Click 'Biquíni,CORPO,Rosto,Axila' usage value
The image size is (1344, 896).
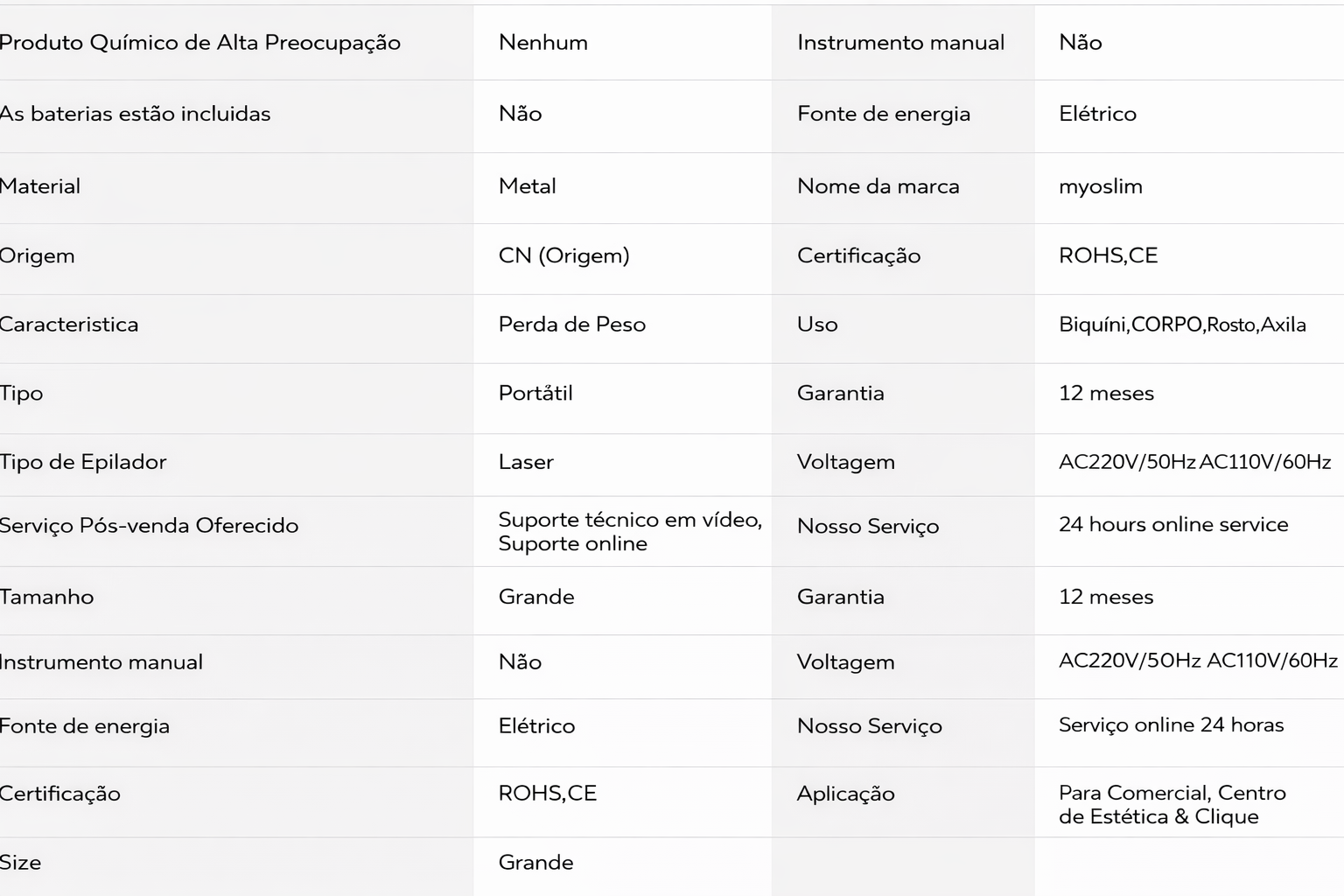[1181, 325]
